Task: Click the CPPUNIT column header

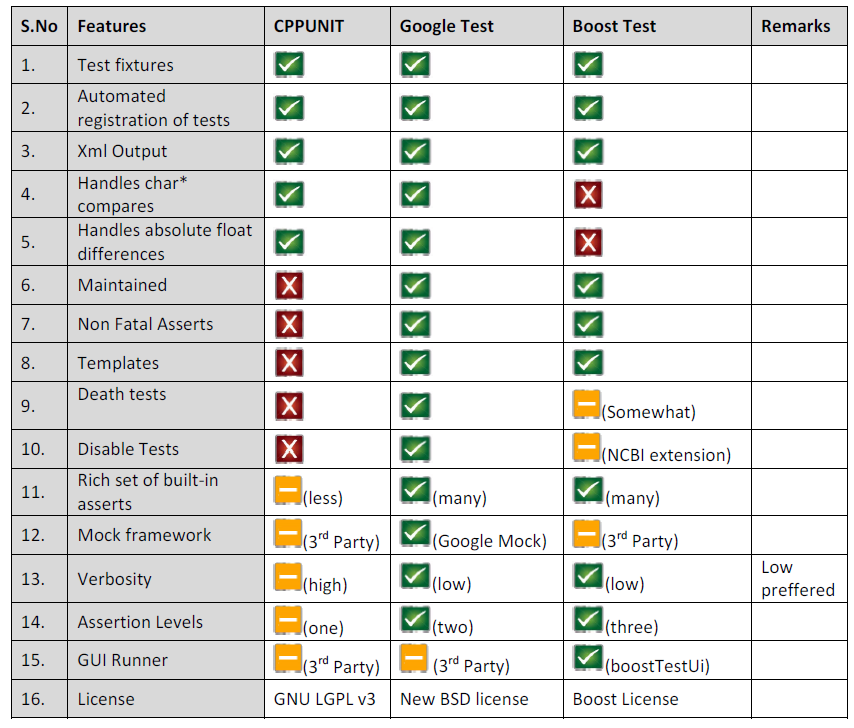Action: tap(309, 27)
